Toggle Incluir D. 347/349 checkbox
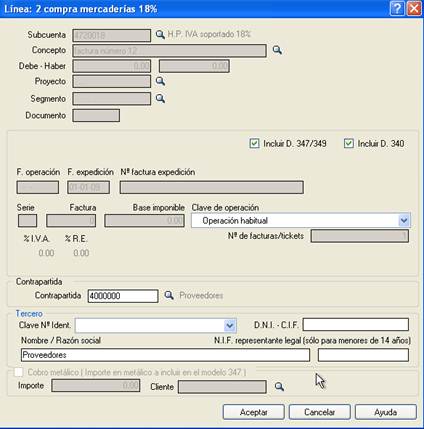The height and width of the screenshot is (429, 424). [x=254, y=144]
